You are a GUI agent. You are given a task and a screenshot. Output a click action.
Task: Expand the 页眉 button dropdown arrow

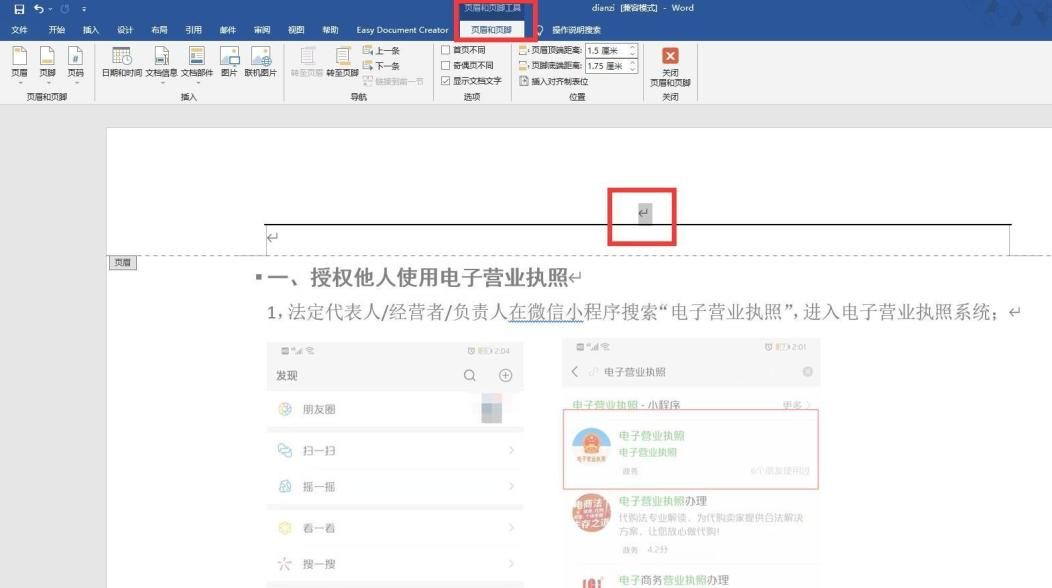[x=19, y=83]
